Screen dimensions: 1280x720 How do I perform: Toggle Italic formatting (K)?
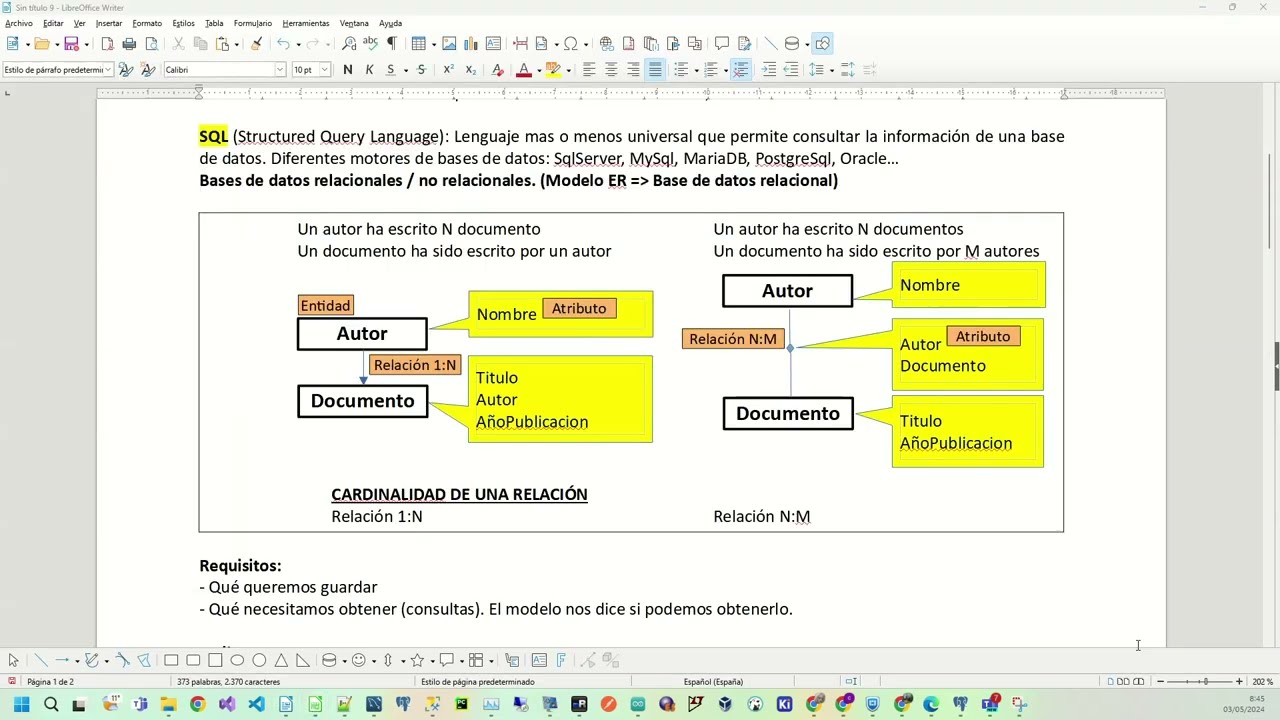tap(369, 70)
